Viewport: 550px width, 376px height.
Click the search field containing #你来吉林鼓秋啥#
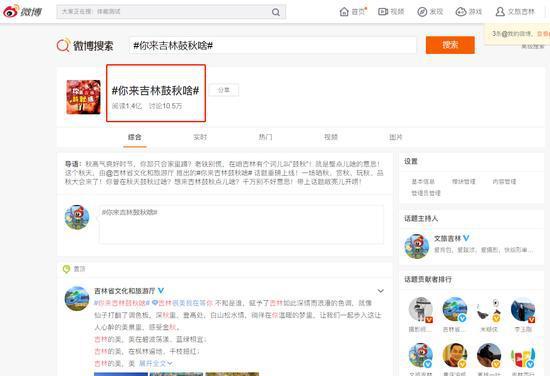tap(273, 46)
